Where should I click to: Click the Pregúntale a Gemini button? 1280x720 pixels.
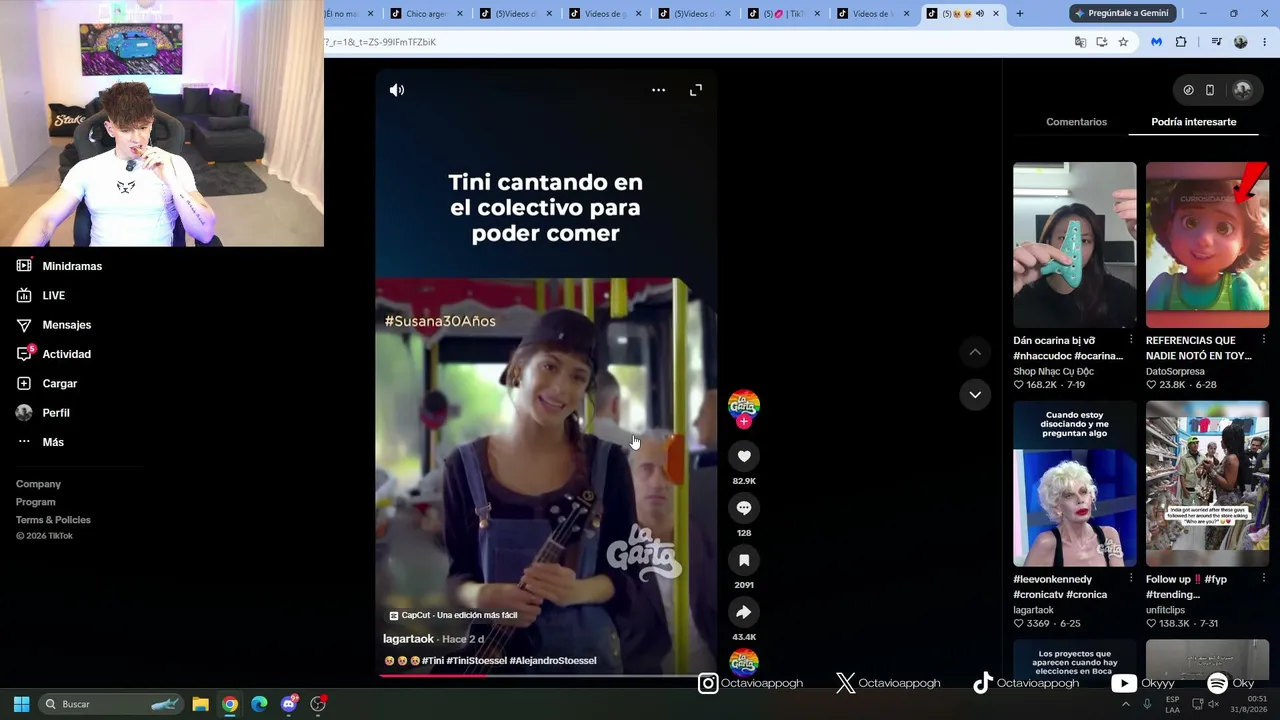pos(1123,14)
